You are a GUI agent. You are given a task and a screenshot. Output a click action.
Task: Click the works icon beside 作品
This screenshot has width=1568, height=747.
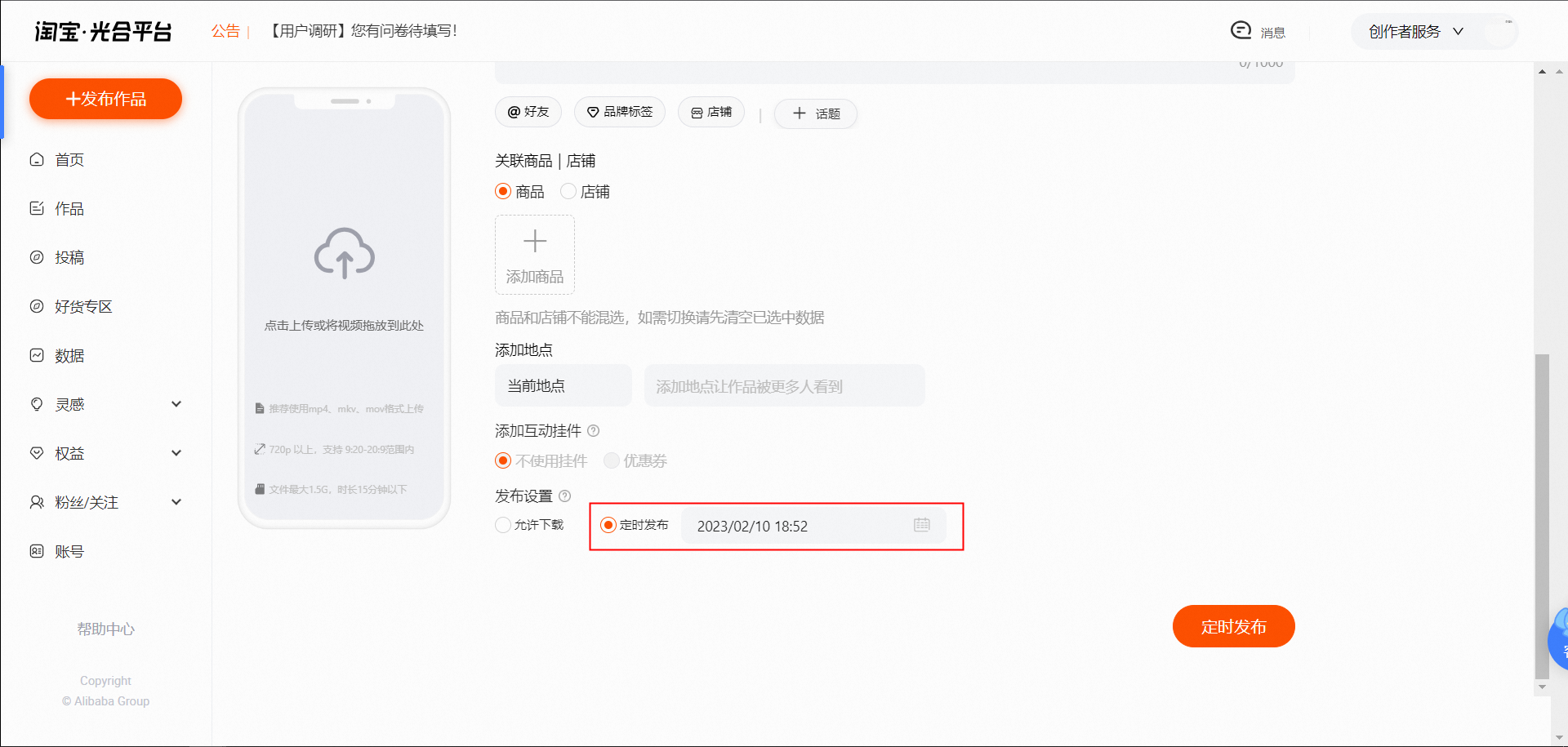click(x=37, y=208)
